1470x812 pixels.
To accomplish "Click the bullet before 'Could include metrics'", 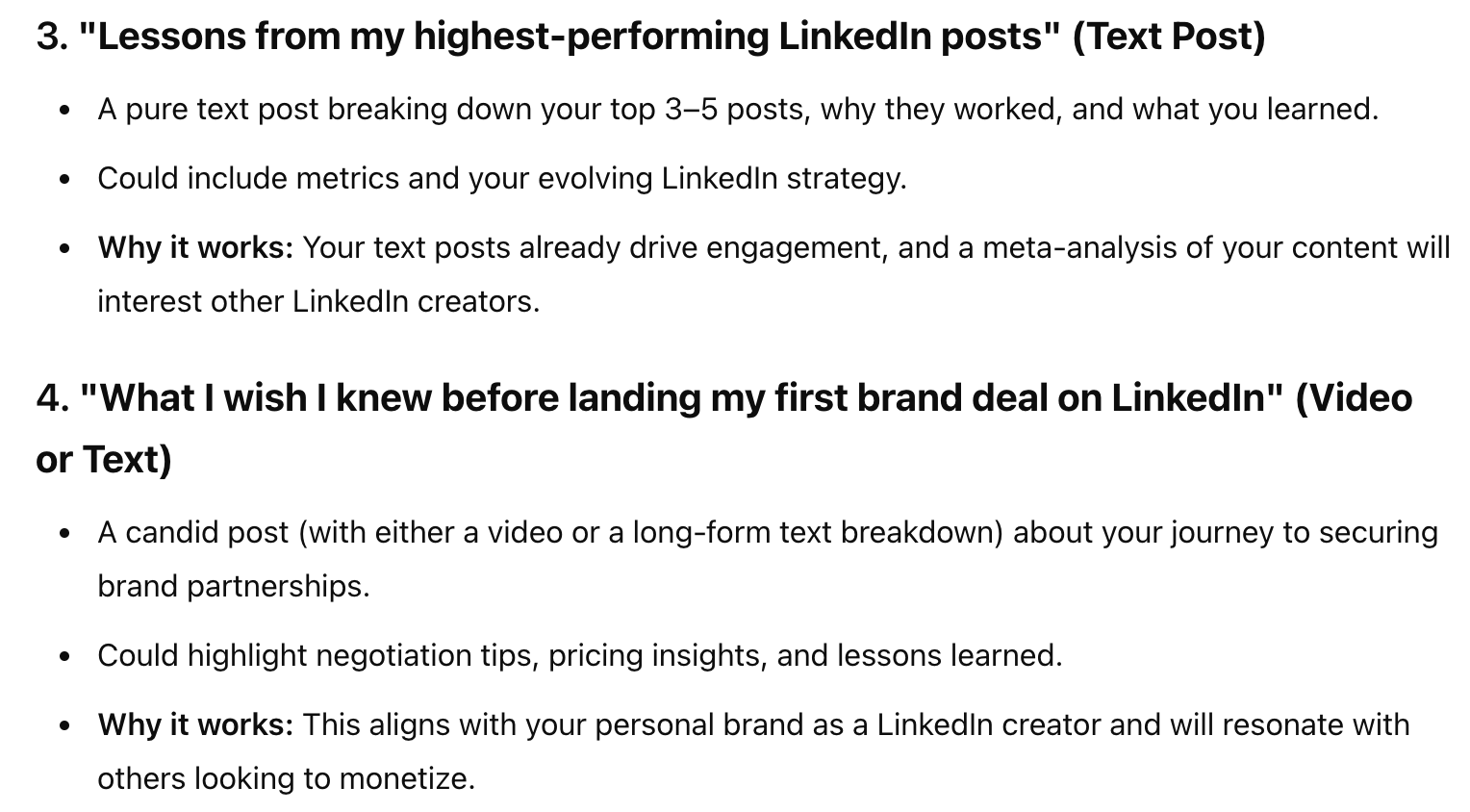I will click(64, 180).
